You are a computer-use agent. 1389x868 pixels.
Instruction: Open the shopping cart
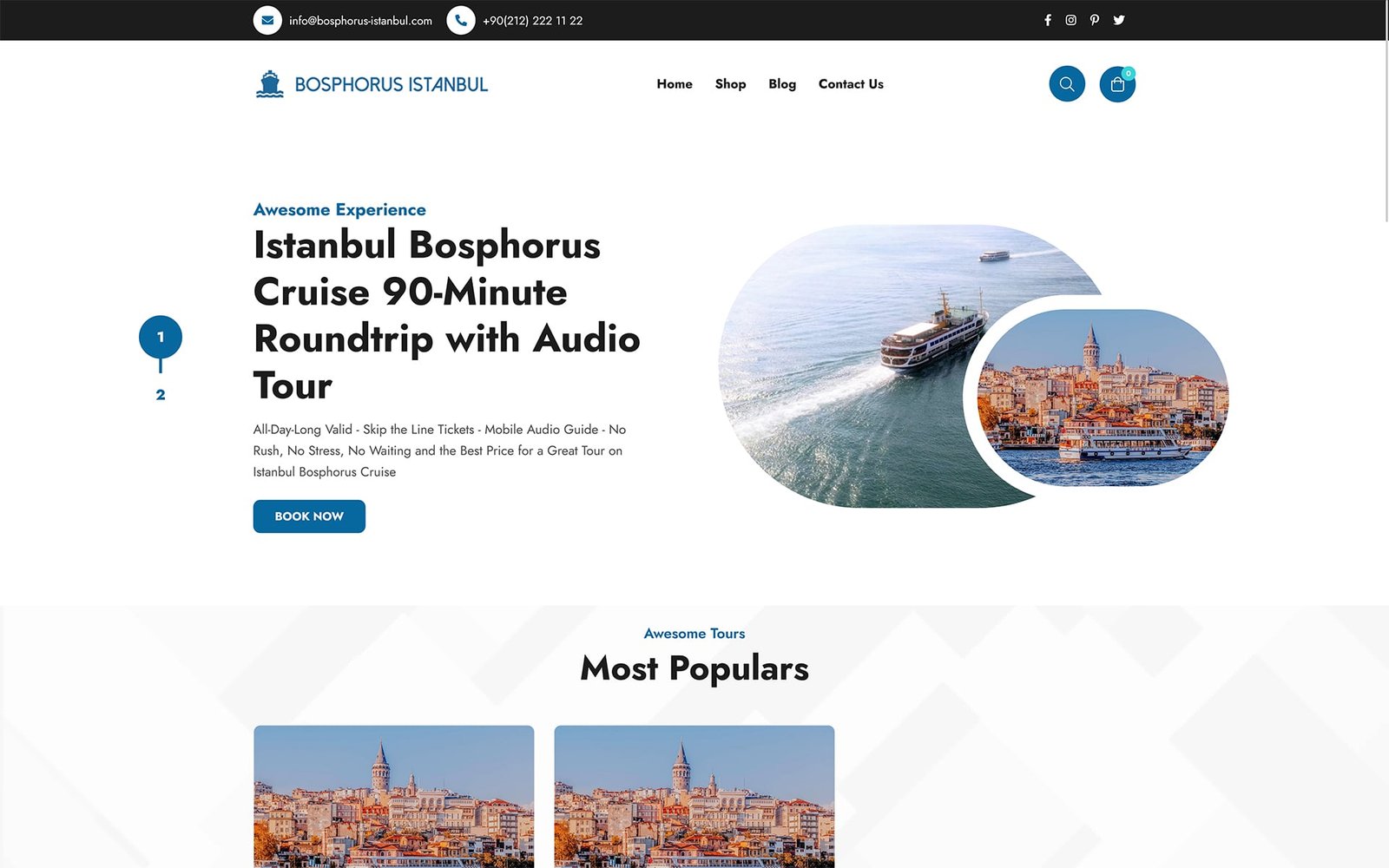tap(1117, 84)
